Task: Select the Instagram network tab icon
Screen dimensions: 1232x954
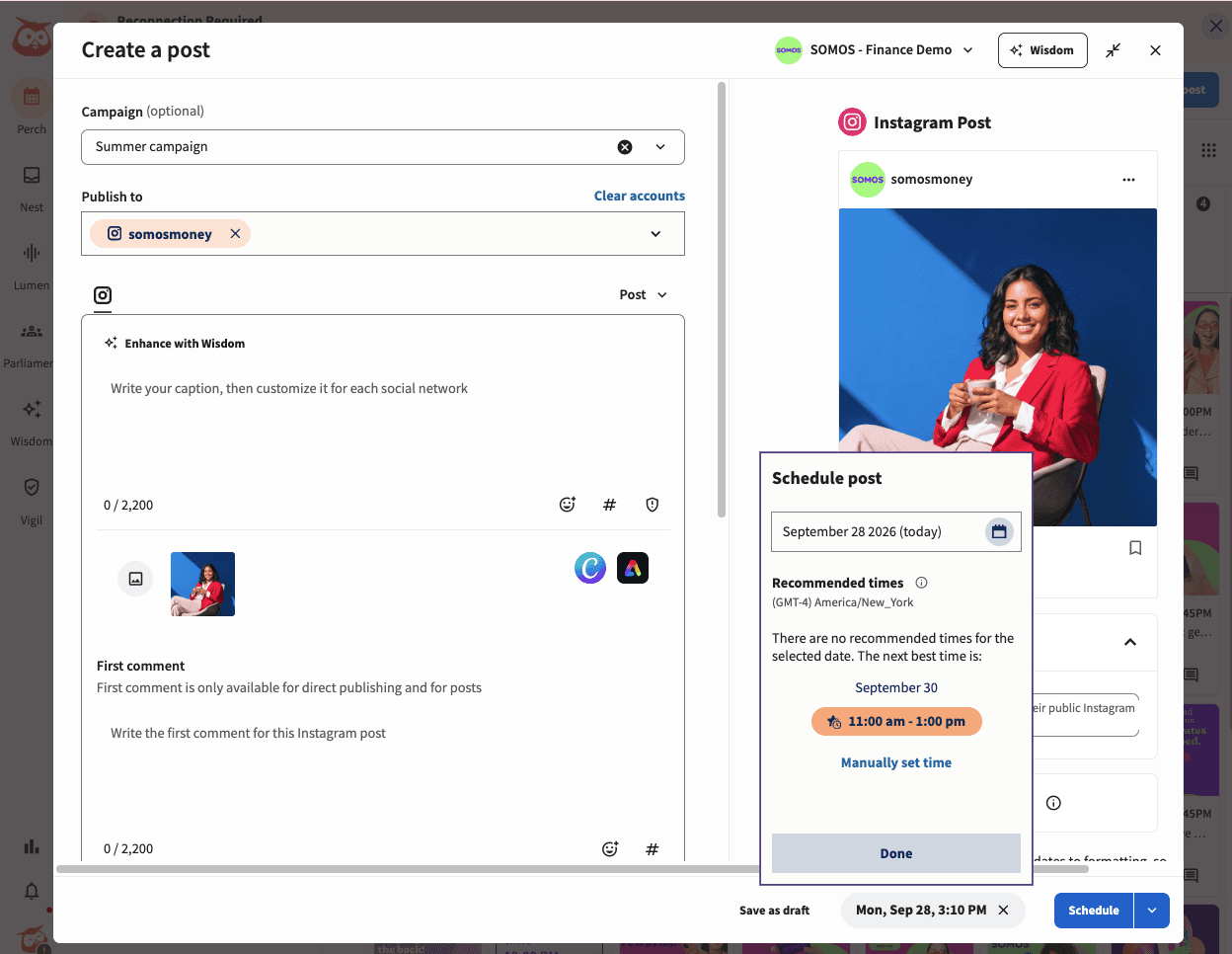Action: coord(103,295)
